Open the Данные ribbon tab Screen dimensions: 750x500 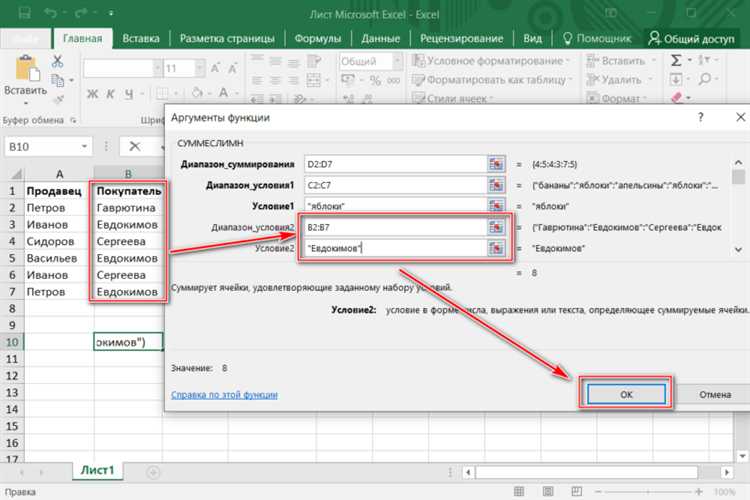(380, 39)
